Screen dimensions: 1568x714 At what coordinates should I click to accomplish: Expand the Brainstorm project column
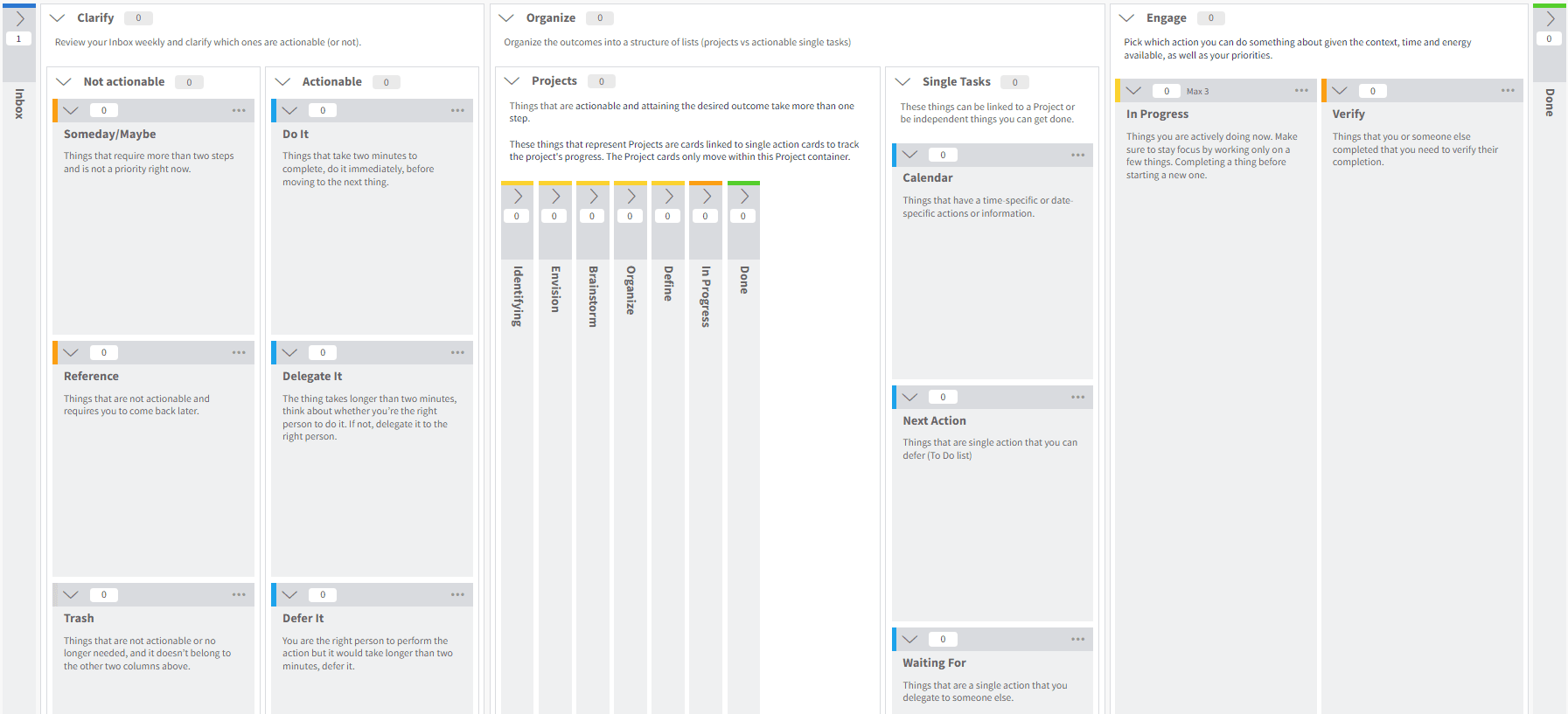[593, 197]
